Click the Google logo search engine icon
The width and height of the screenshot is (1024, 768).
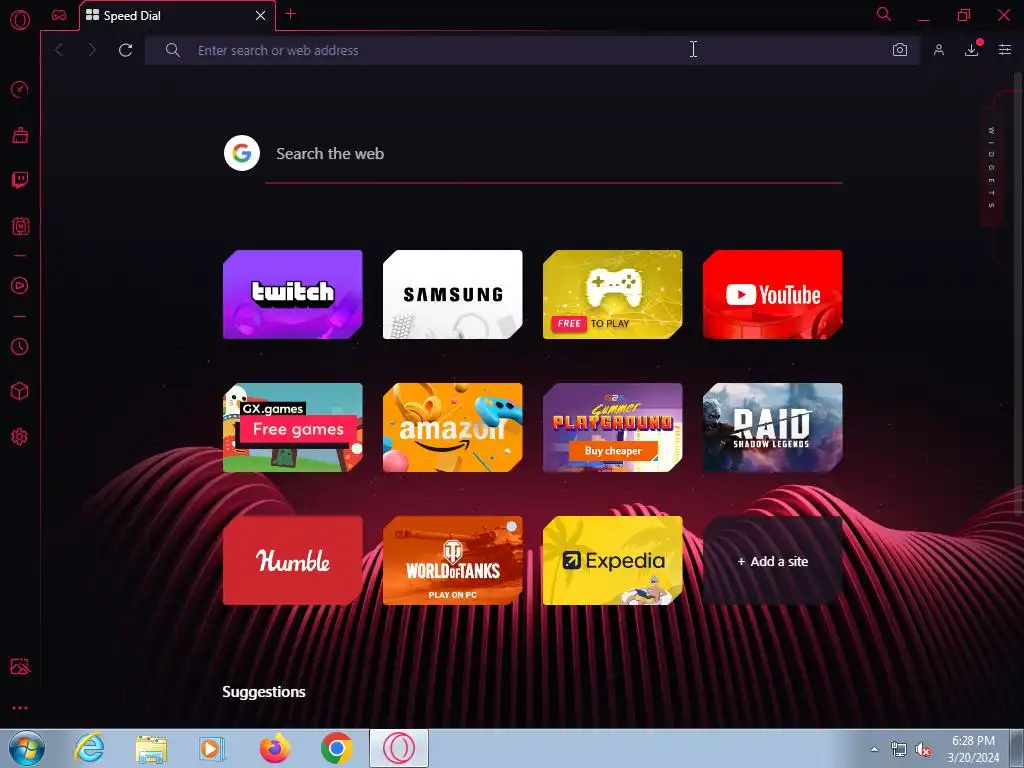click(x=242, y=153)
